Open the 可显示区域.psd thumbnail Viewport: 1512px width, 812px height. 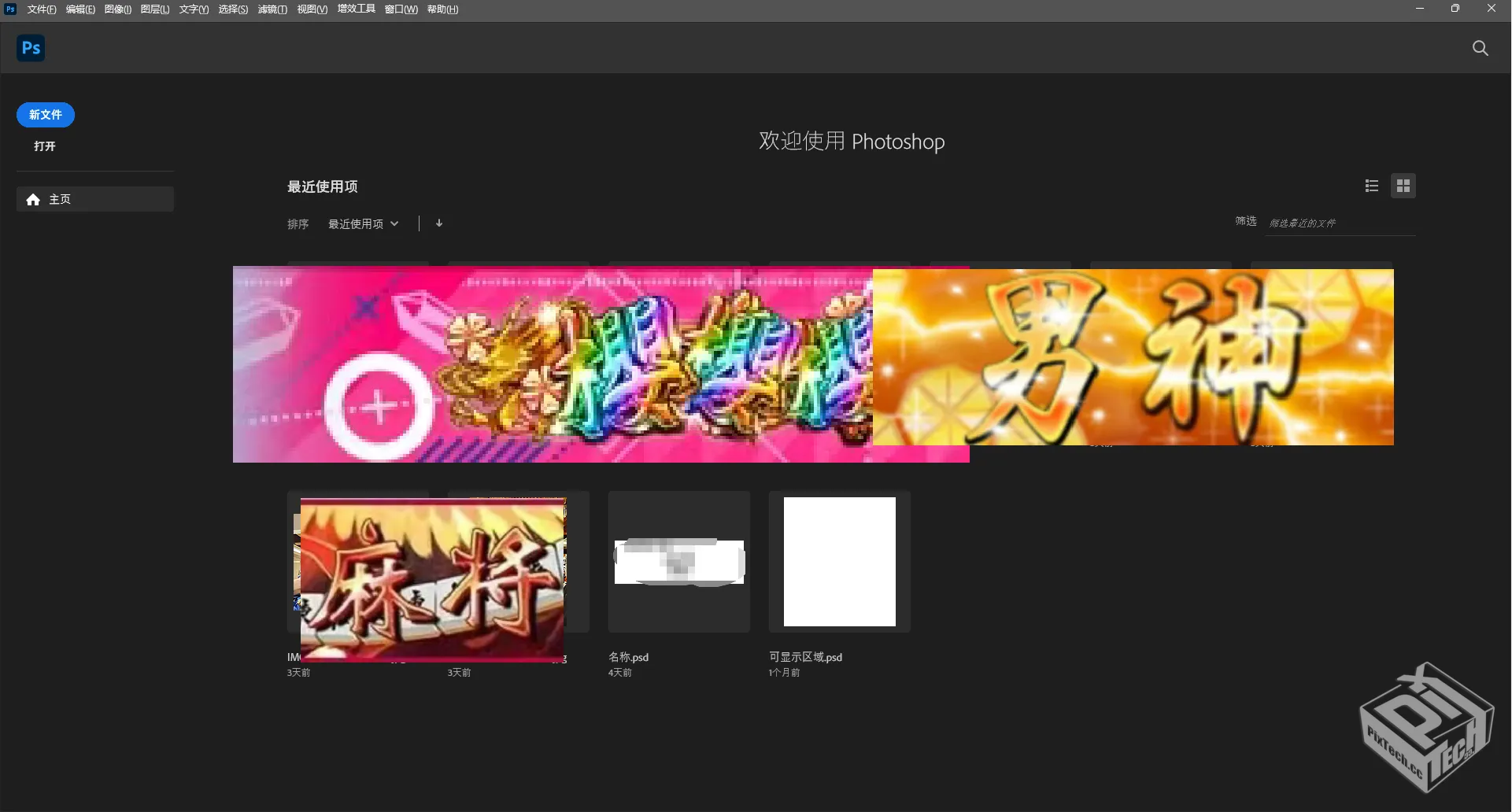coord(839,562)
